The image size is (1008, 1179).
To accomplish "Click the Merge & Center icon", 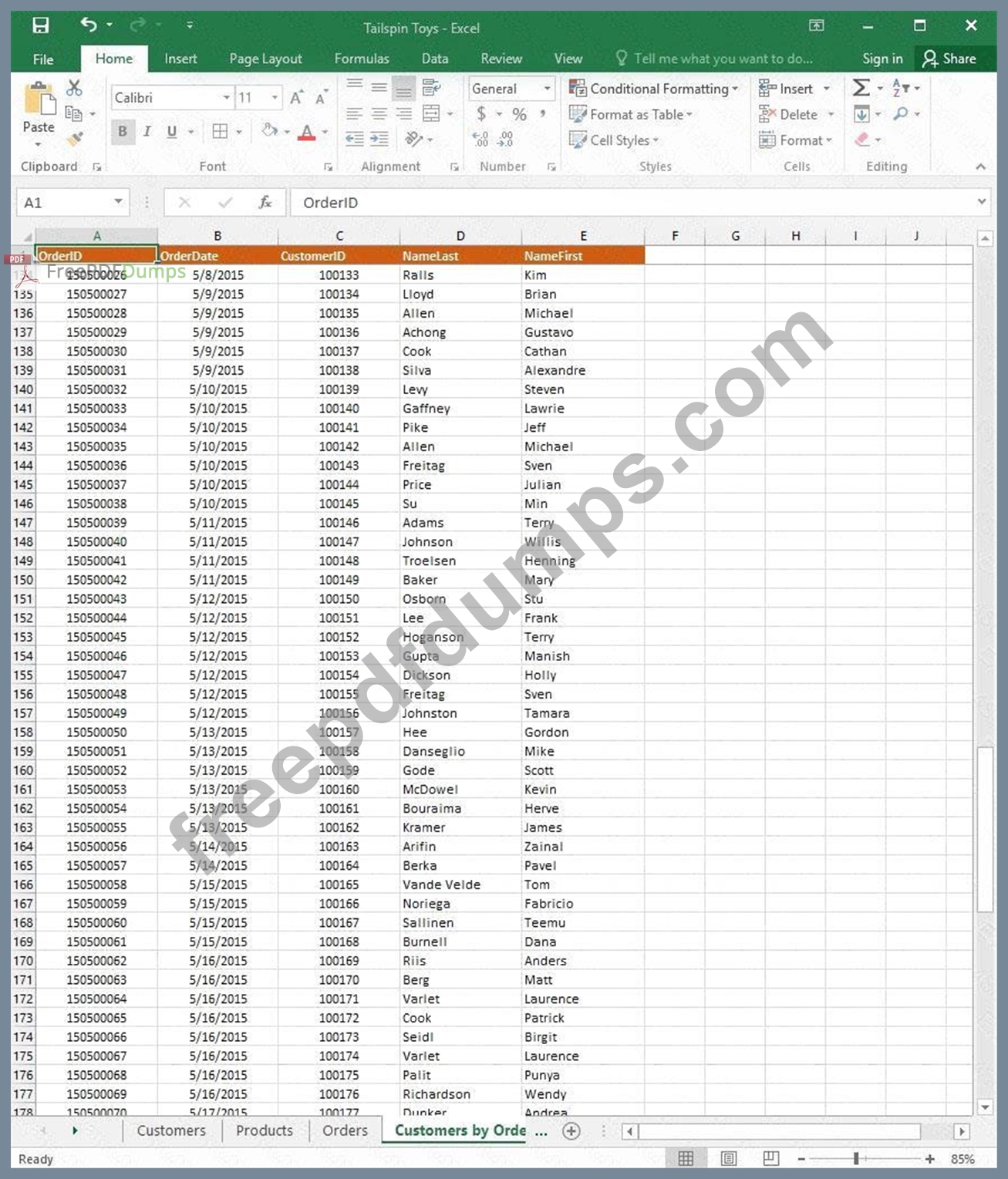I will tap(431, 114).
